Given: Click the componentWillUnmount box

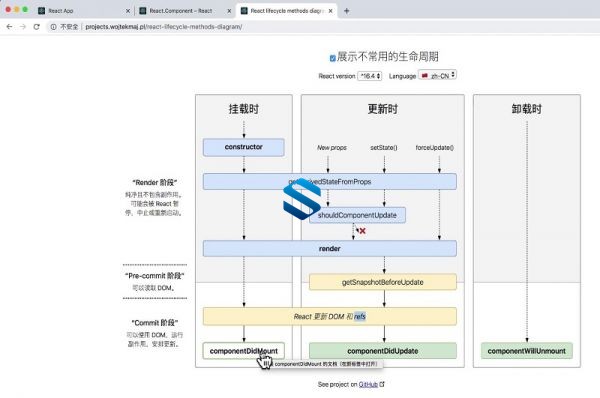Looking at the screenshot, I should pos(527,351).
